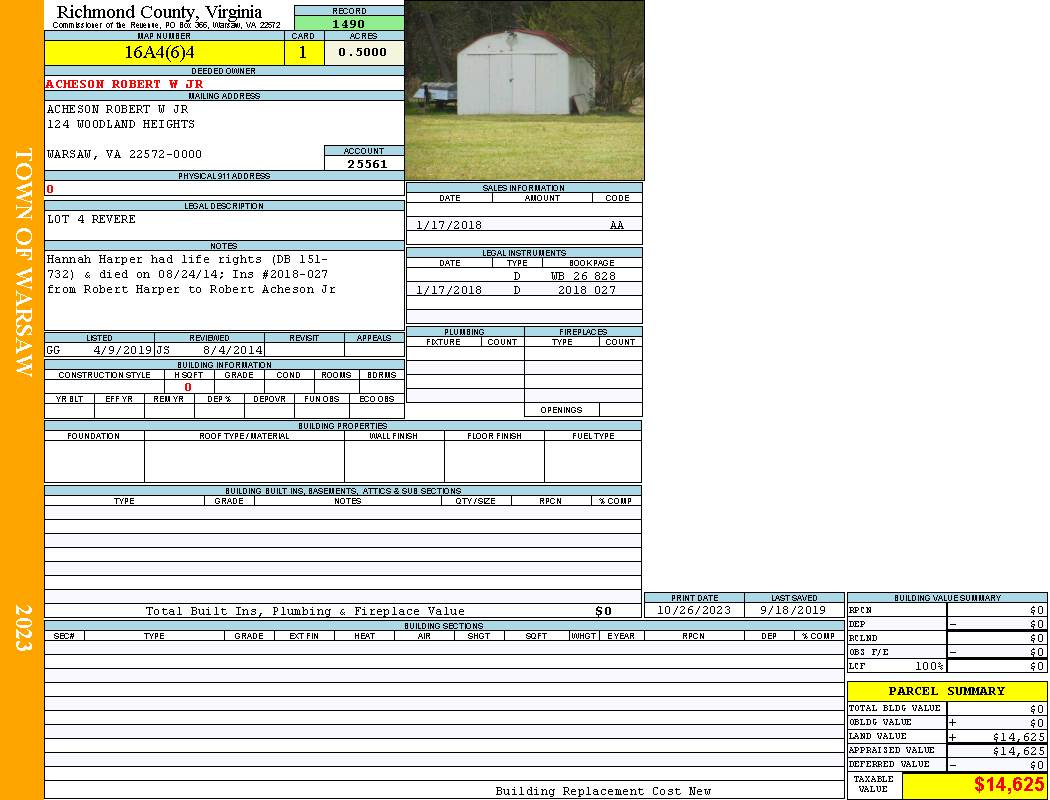This screenshot has width=1050, height=800.
Task: Click Building Replacement Cost New label
Action: coord(603,791)
